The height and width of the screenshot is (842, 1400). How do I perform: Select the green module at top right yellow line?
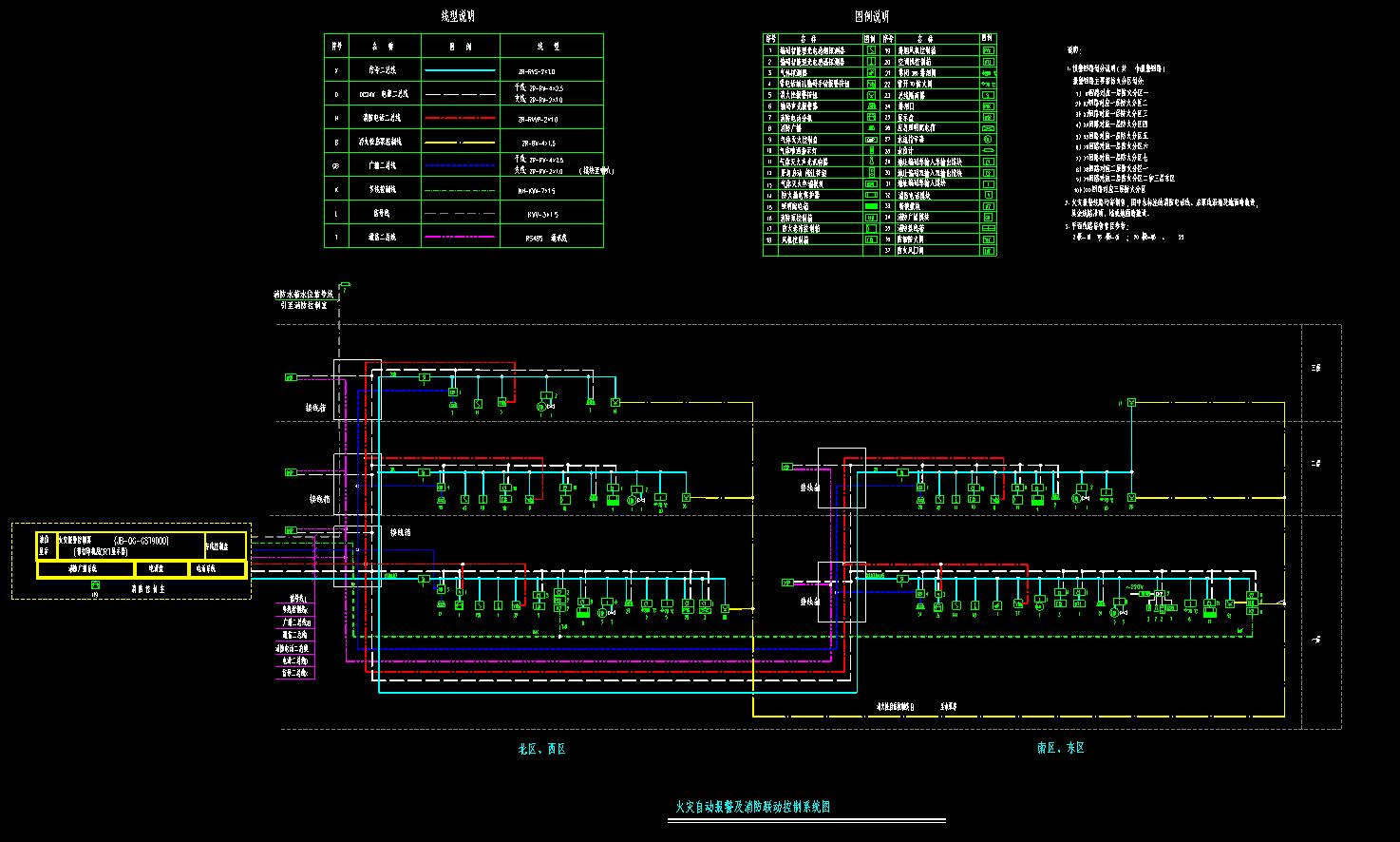[x=1131, y=403]
